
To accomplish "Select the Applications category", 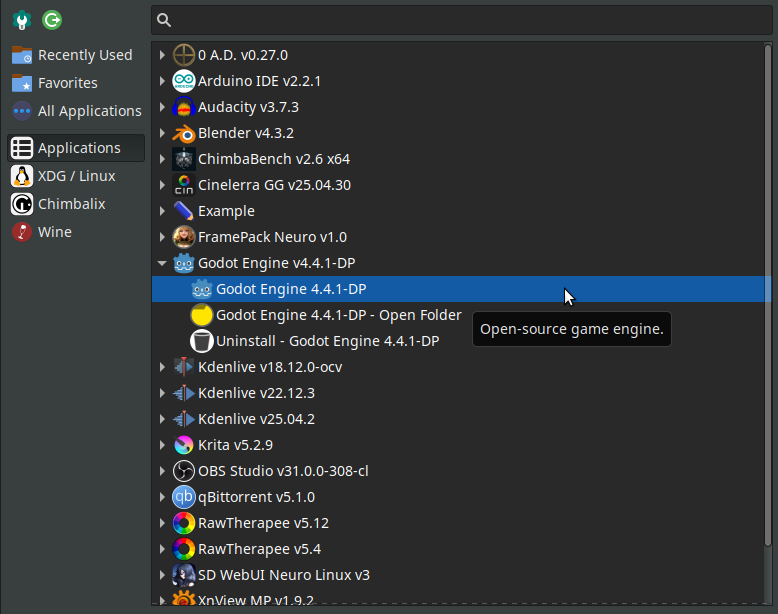I will (75, 148).
